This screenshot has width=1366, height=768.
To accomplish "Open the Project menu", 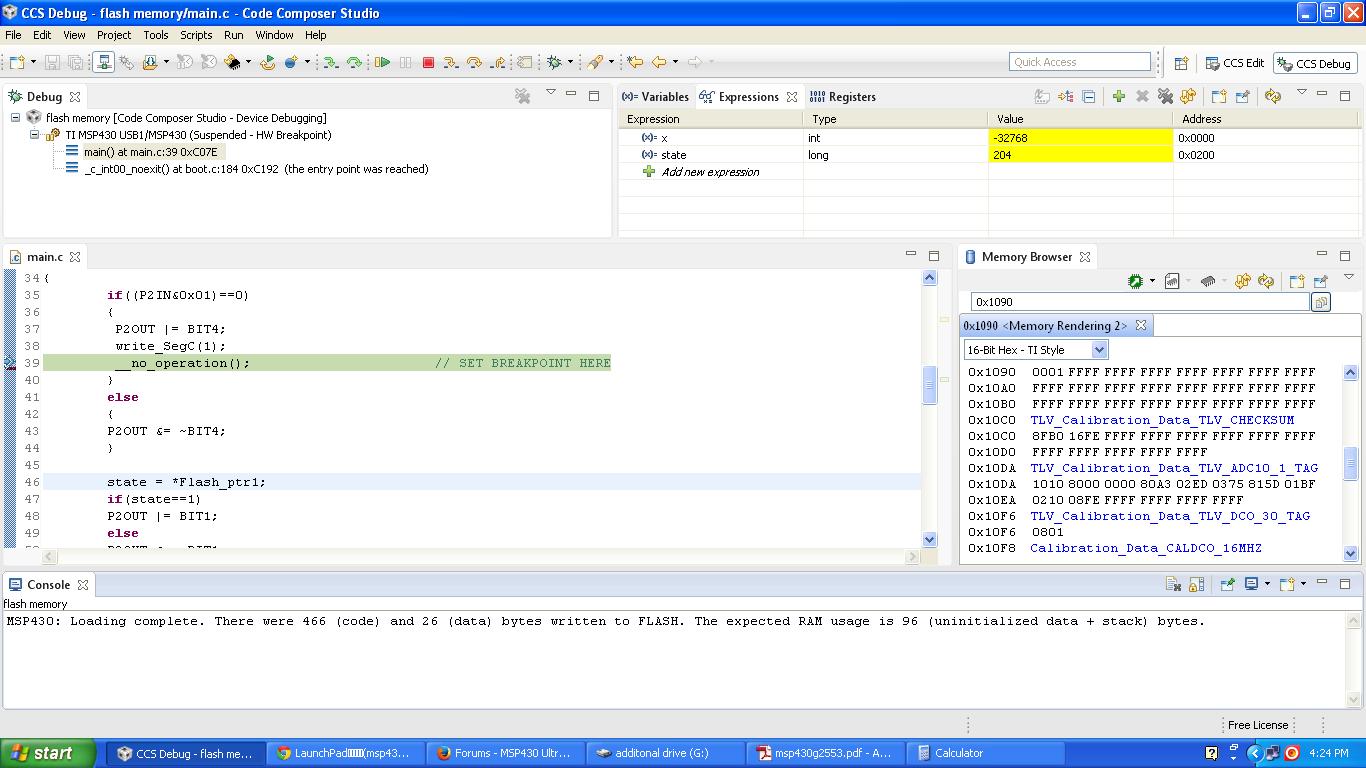I will pyautogui.click(x=114, y=35).
